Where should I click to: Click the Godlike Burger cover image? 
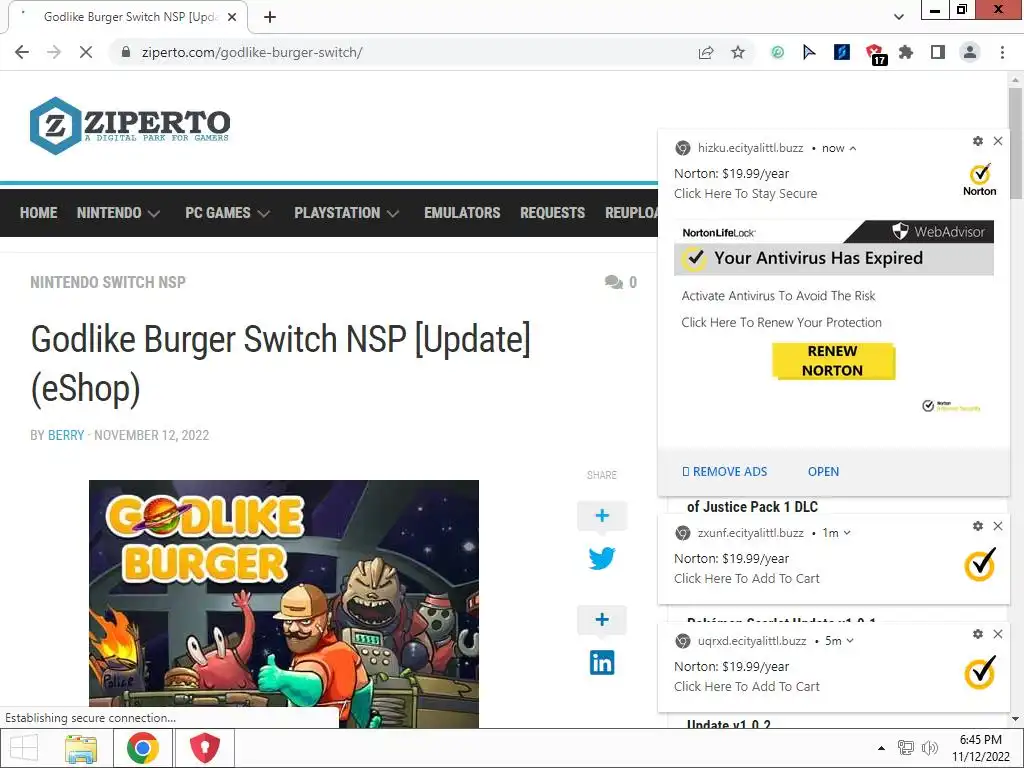coord(284,604)
